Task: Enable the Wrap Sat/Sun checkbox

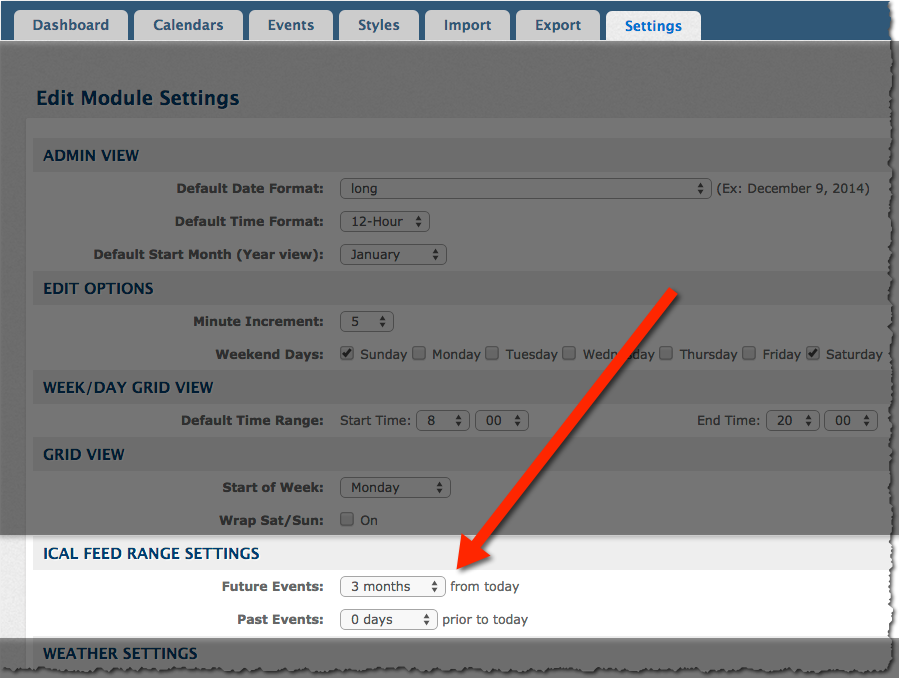Action: point(347,519)
